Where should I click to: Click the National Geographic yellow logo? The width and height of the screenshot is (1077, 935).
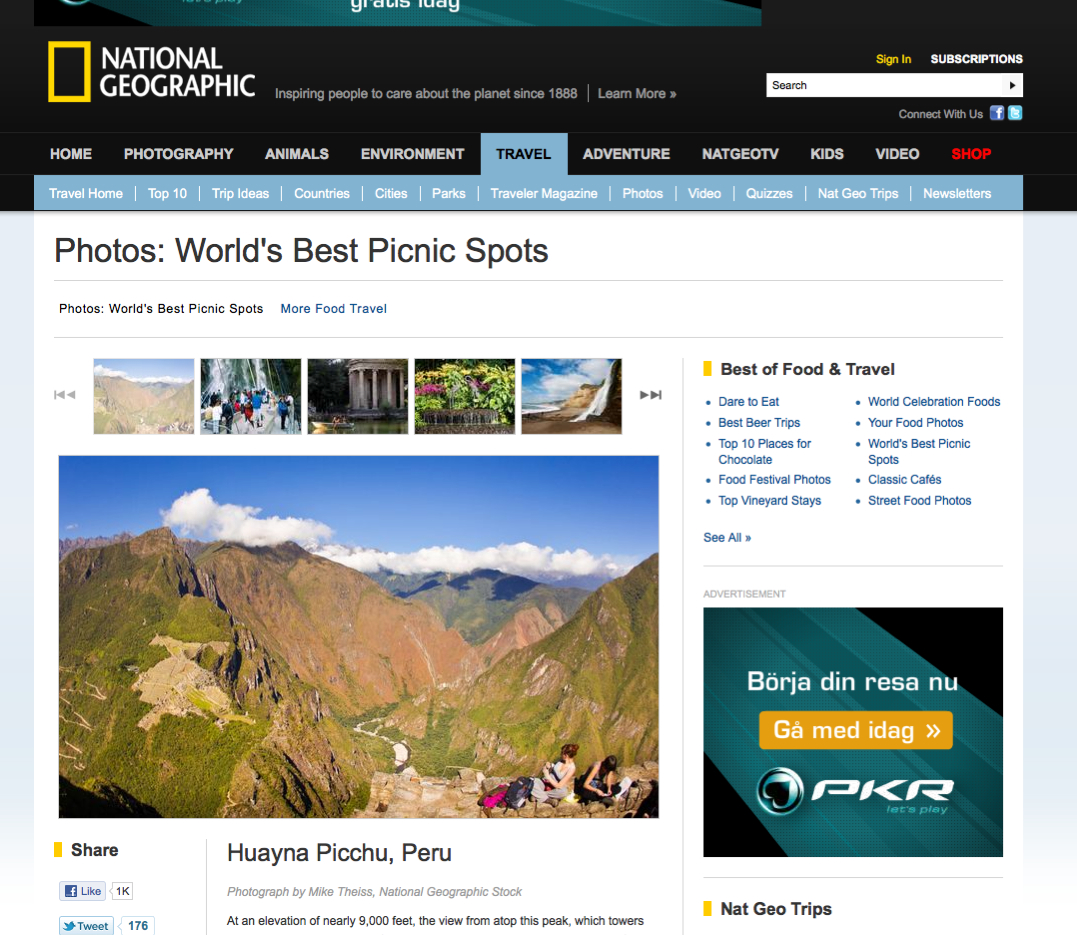69,71
